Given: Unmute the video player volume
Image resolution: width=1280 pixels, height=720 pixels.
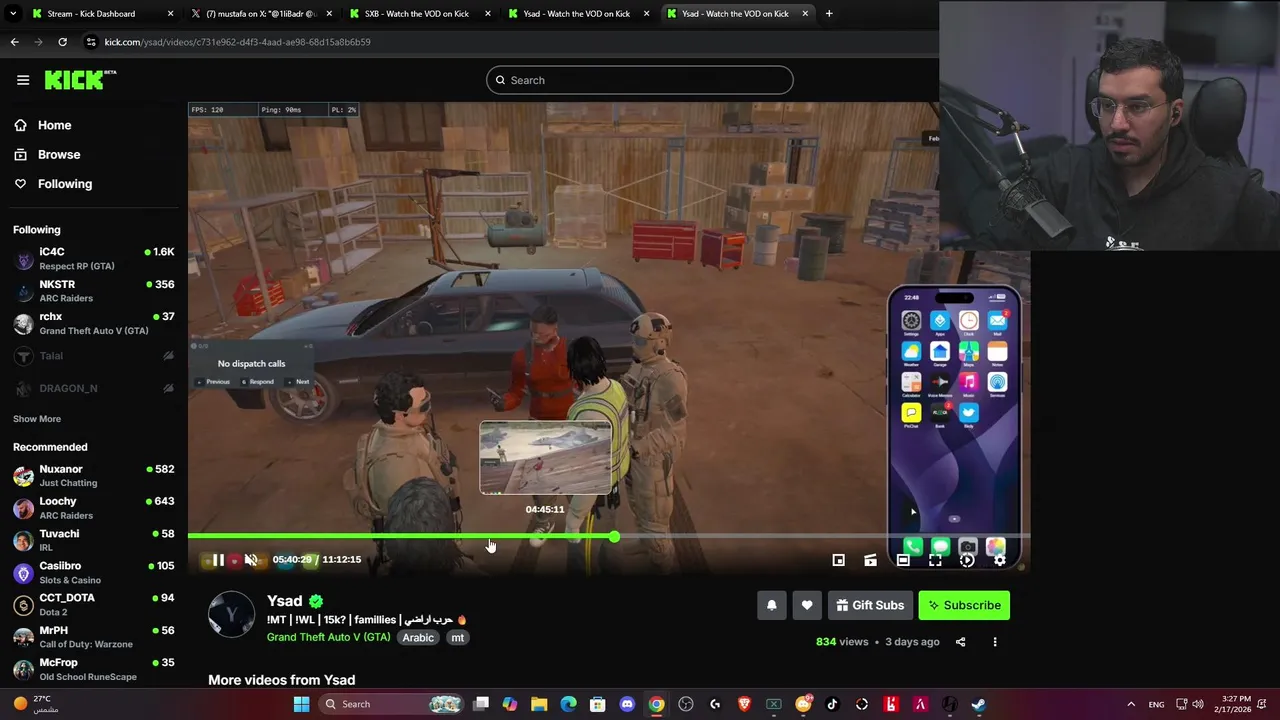Looking at the screenshot, I should point(251,560).
